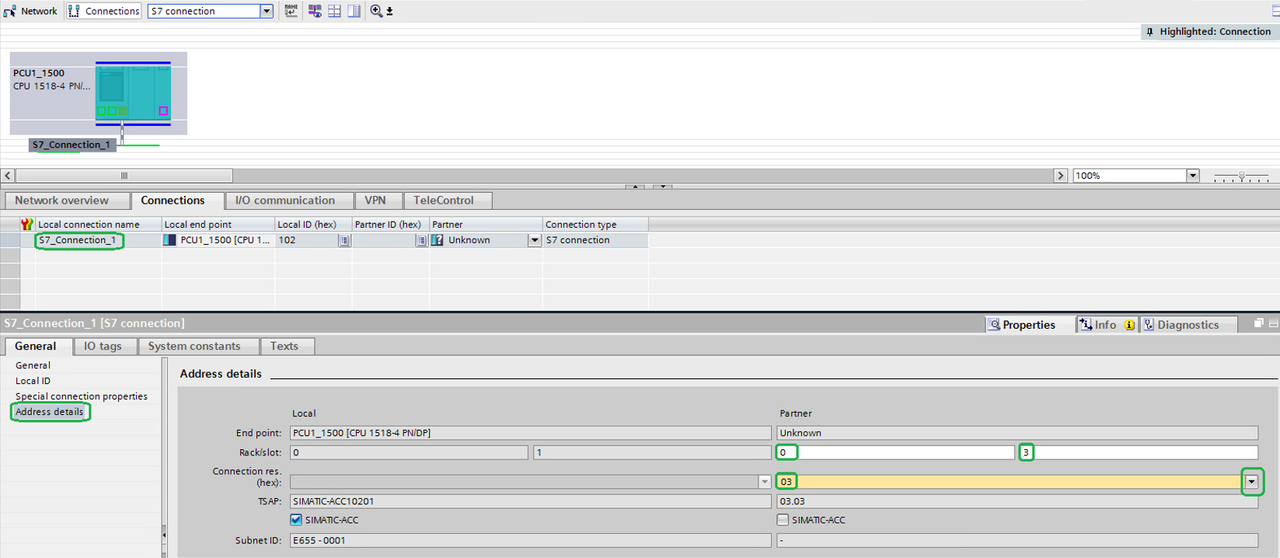Click the zoom magnifier icon in toolbar
Image resolution: width=1280 pixels, height=558 pixels.
(376, 11)
